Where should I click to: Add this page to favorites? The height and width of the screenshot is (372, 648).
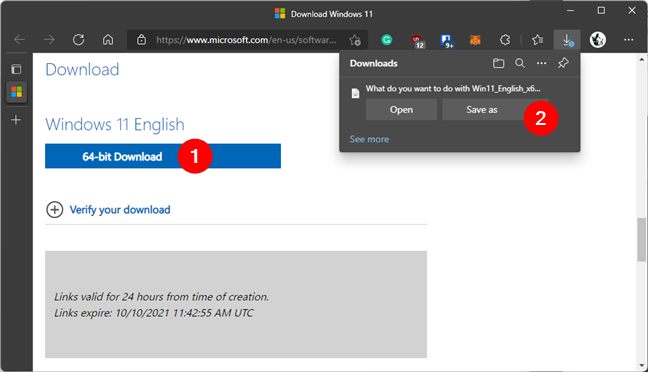(x=355, y=40)
